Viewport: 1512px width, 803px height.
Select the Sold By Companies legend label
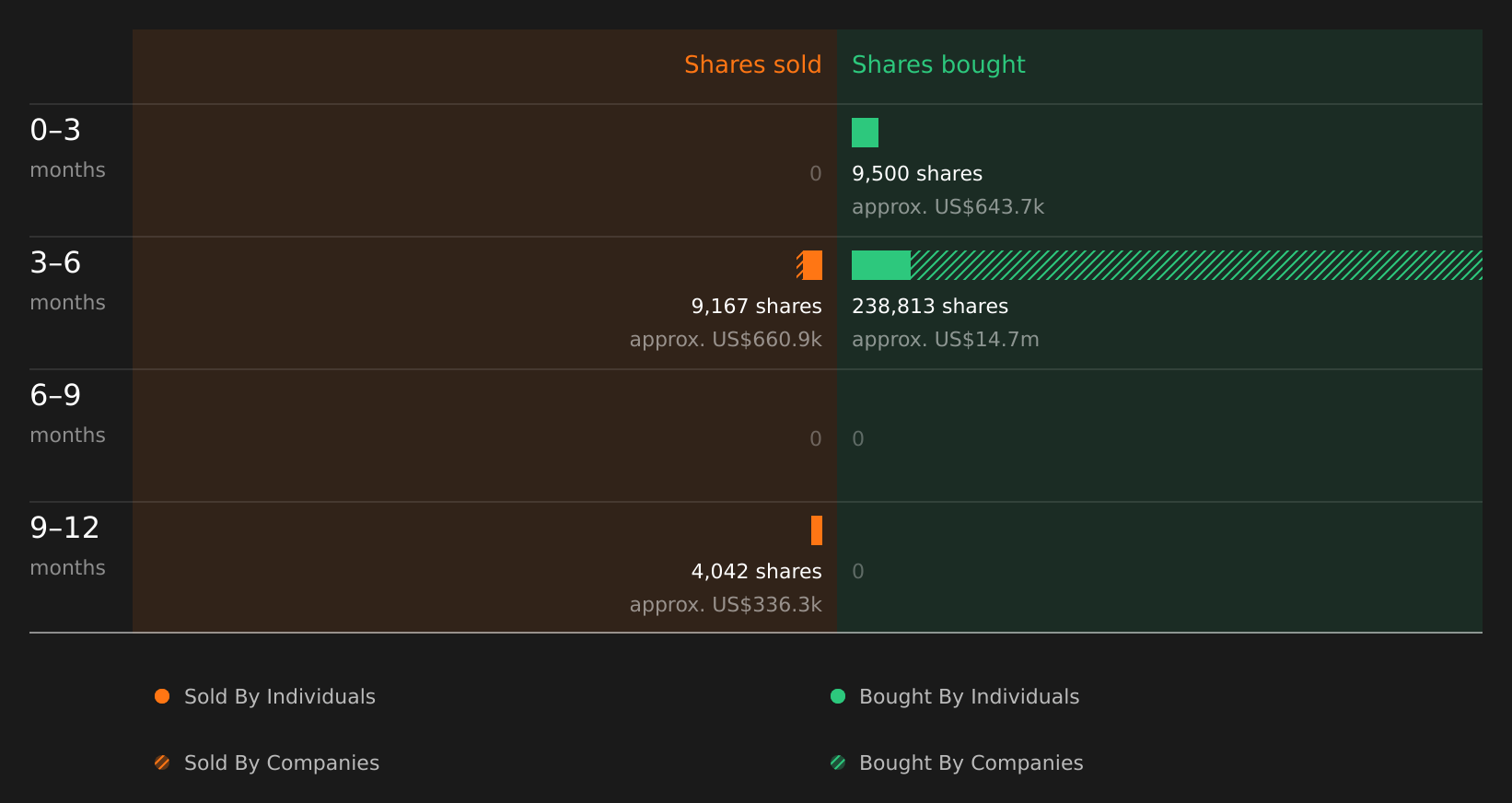[x=282, y=763]
